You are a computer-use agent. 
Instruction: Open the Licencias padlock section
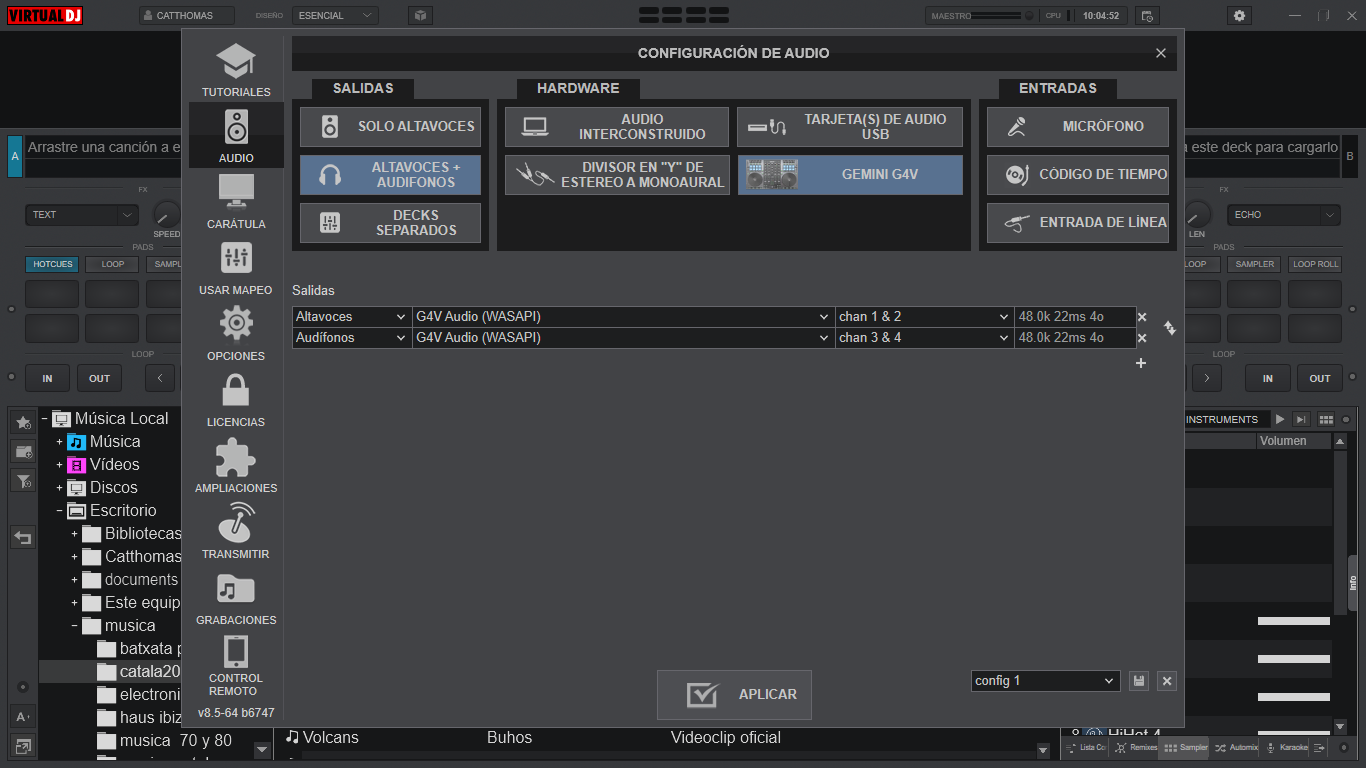[x=236, y=399]
